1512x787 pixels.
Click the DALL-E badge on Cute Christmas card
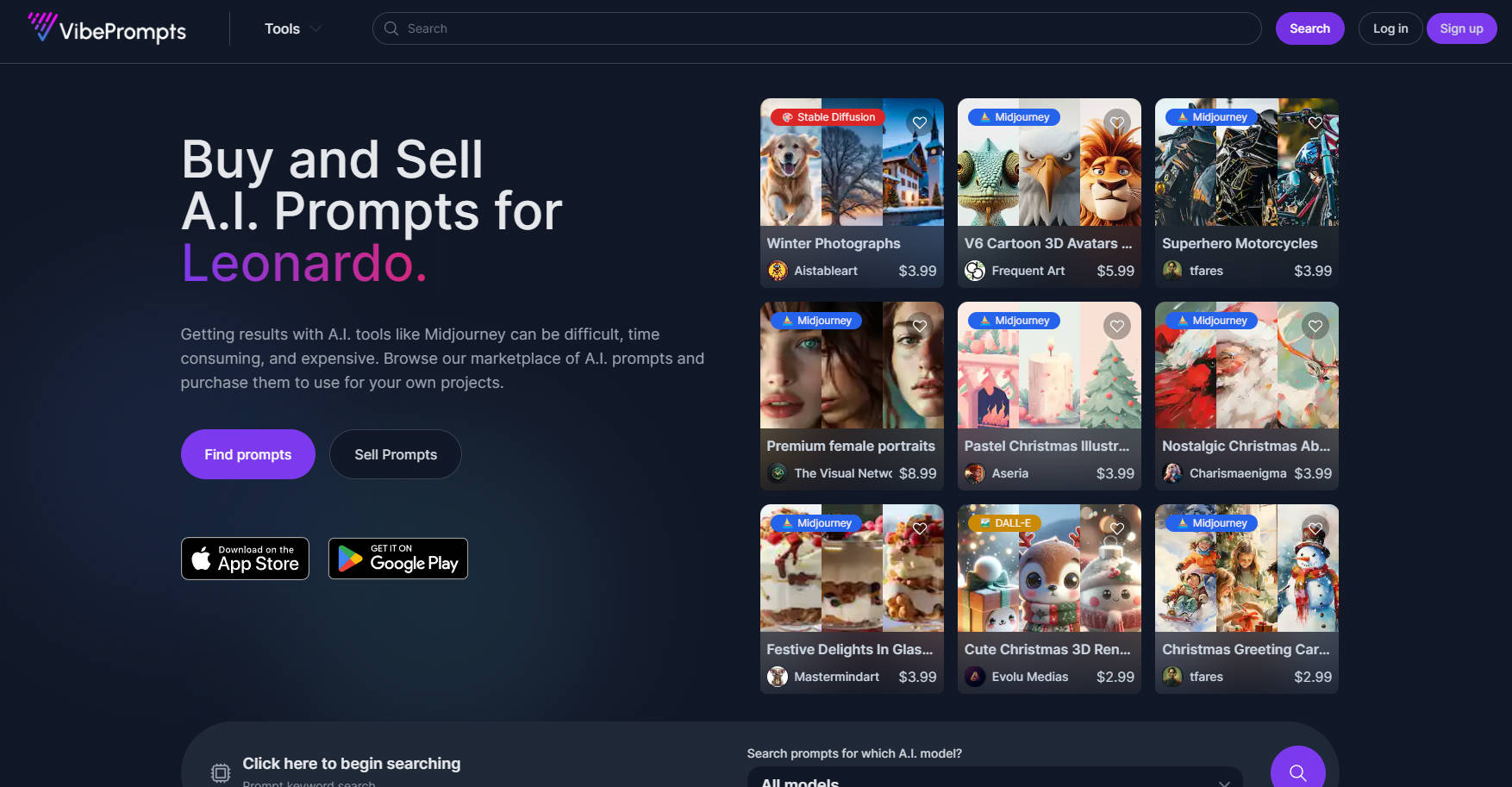tap(1005, 523)
